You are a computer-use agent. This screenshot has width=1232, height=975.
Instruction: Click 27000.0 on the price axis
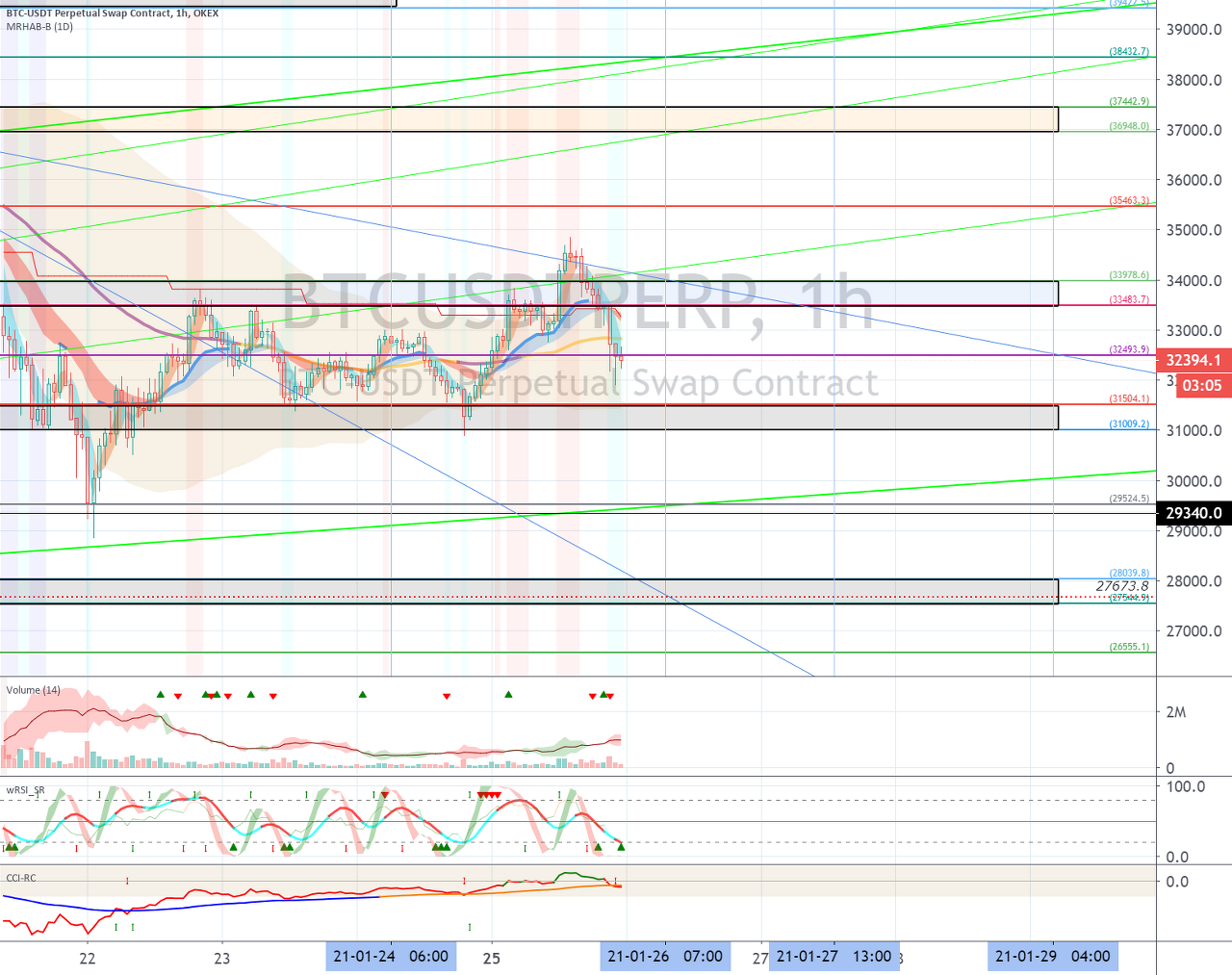coord(1193,631)
